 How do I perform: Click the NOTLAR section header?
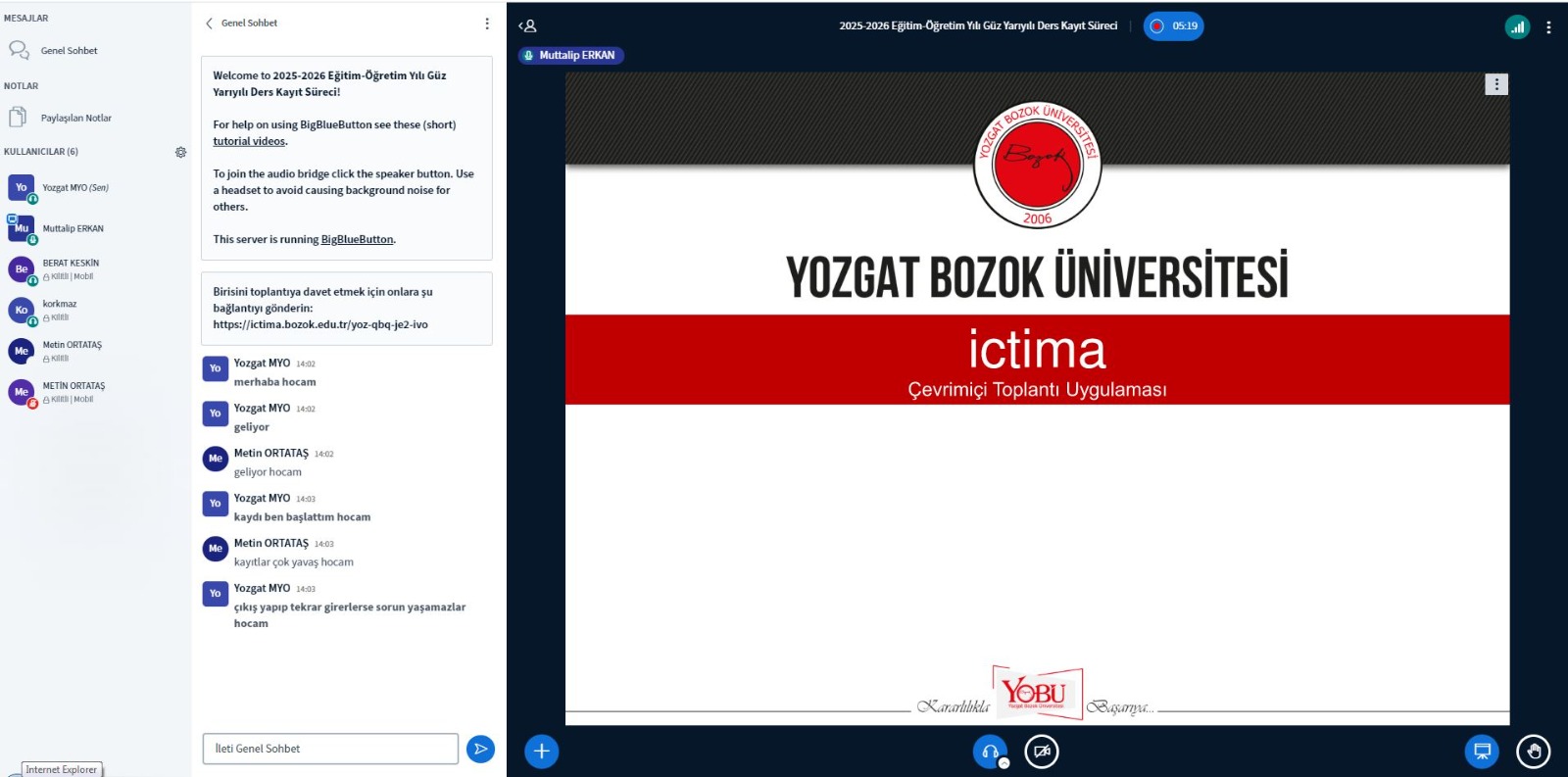[21, 86]
